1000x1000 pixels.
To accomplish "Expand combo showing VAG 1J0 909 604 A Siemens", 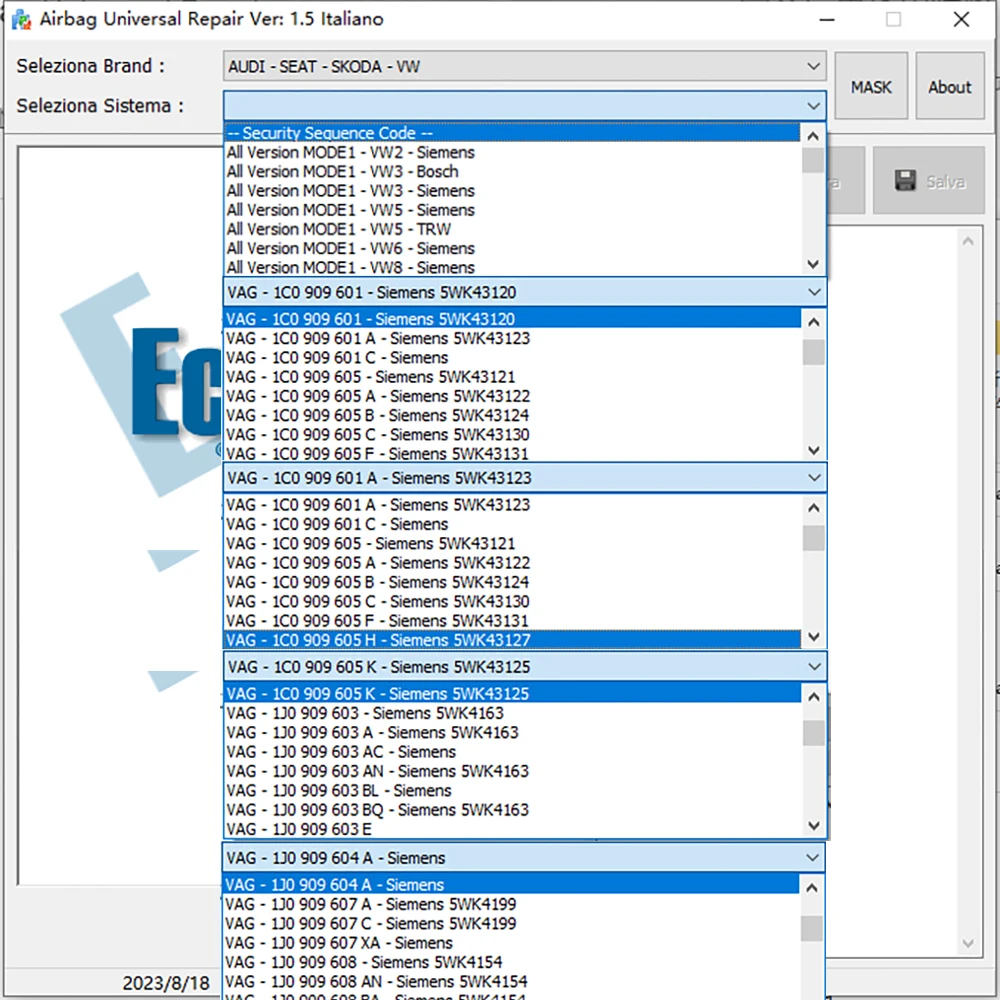I will click(x=523, y=858).
